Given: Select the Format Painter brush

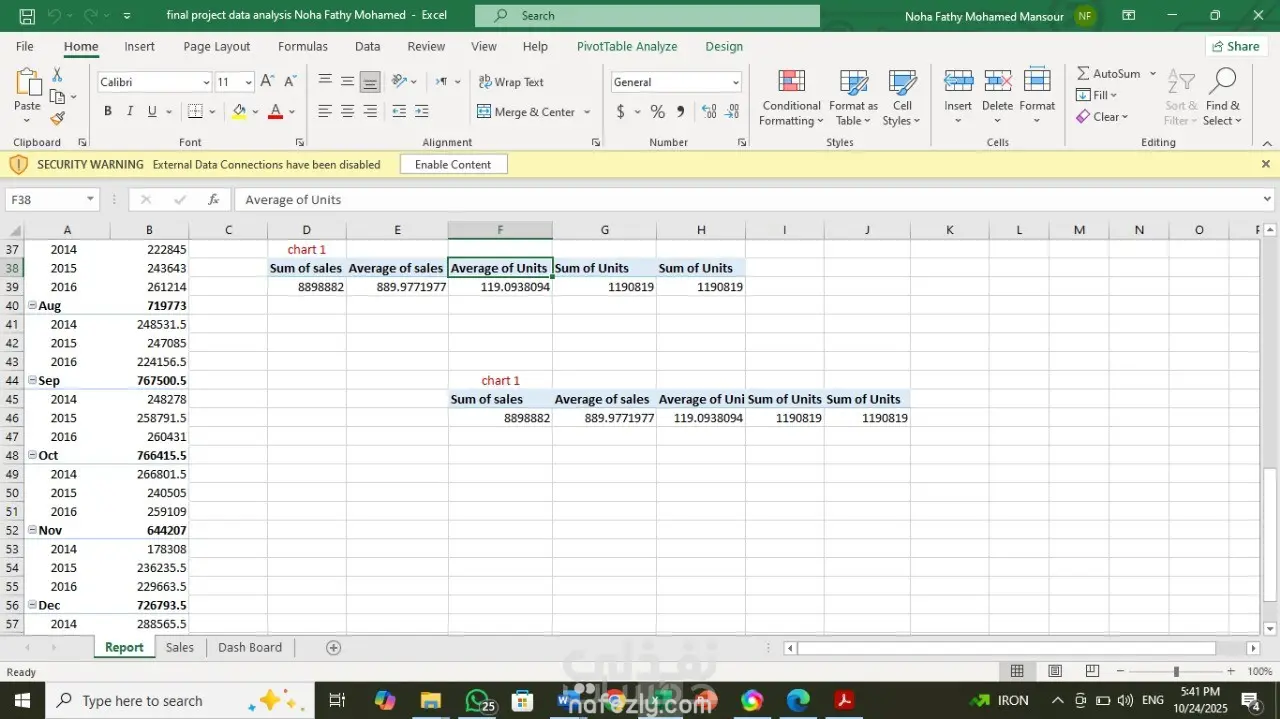Looking at the screenshot, I should (57, 118).
